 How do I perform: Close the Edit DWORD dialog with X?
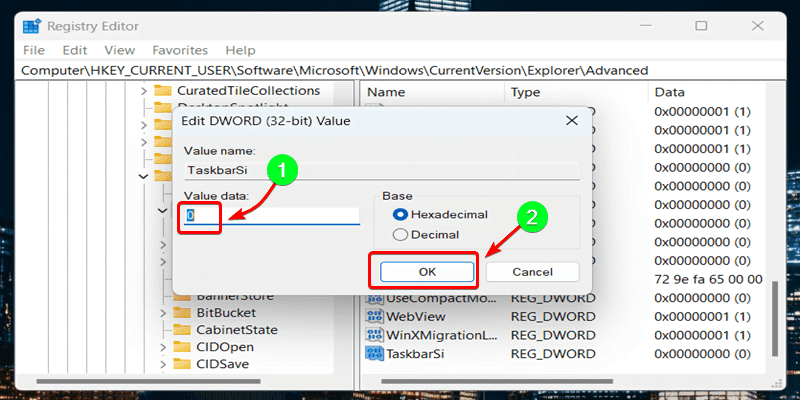pyautogui.click(x=572, y=121)
